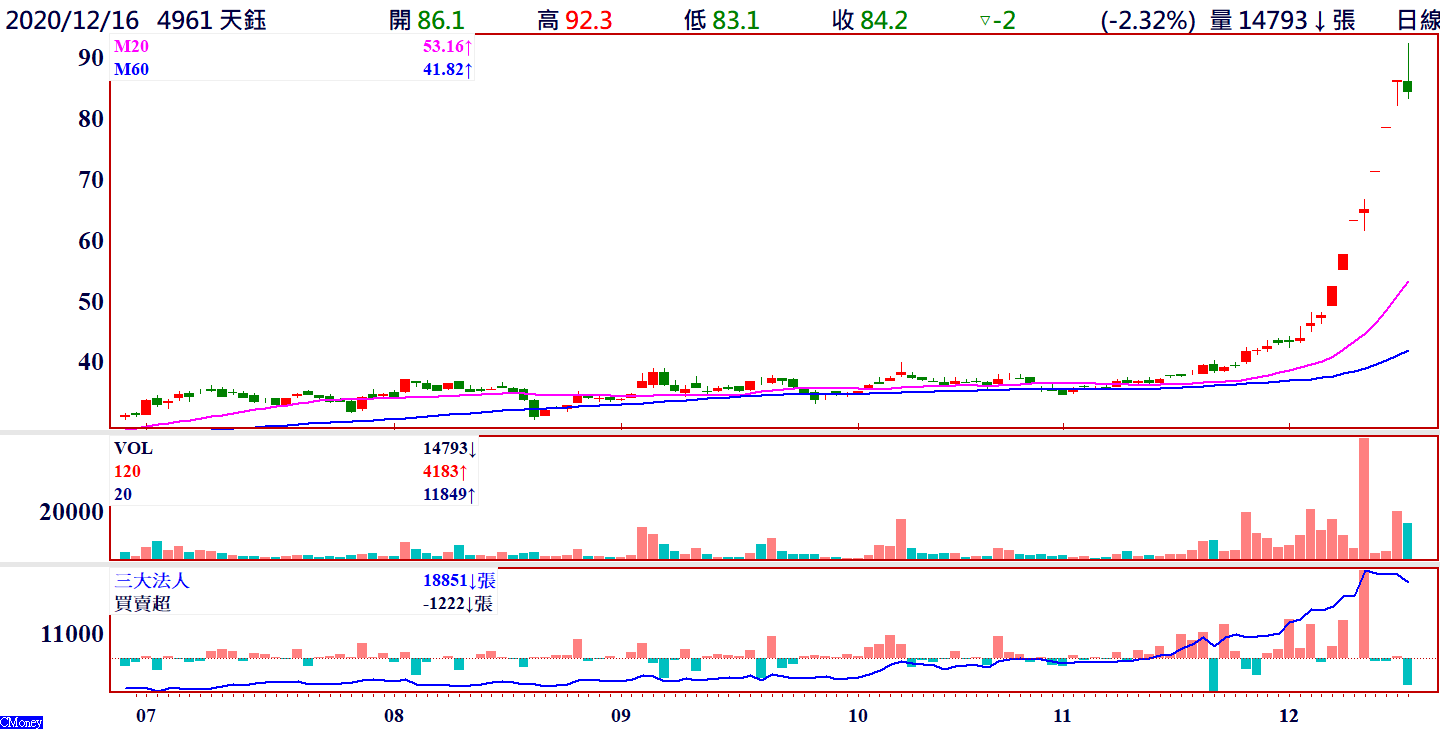The image size is (1440, 750).
Task: Click the M60 up arrow value 41.82
Action: [x=446, y=69]
